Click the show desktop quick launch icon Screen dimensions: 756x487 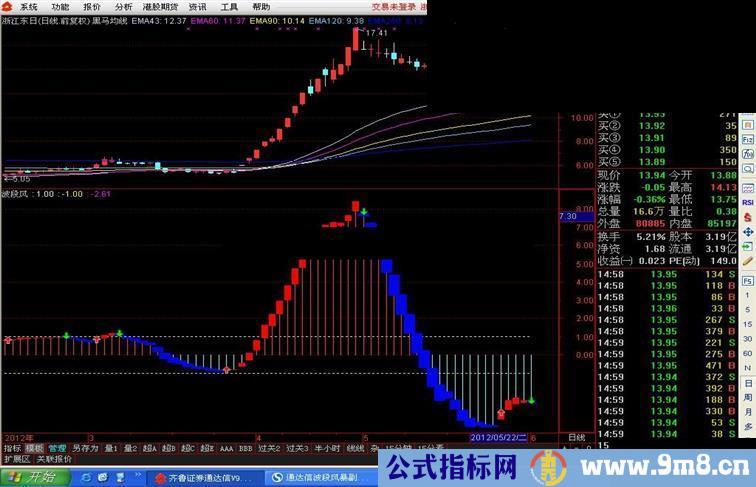(120, 477)
